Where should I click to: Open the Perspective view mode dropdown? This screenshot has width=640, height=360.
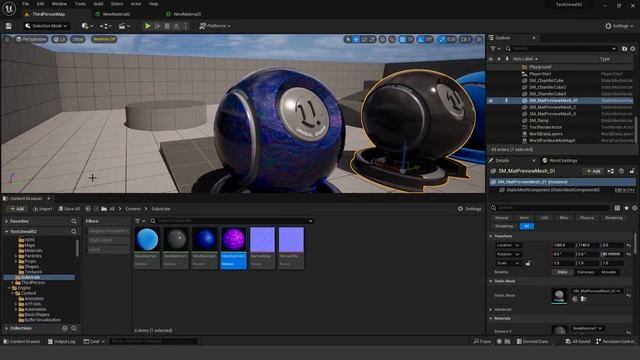[31, 39]
